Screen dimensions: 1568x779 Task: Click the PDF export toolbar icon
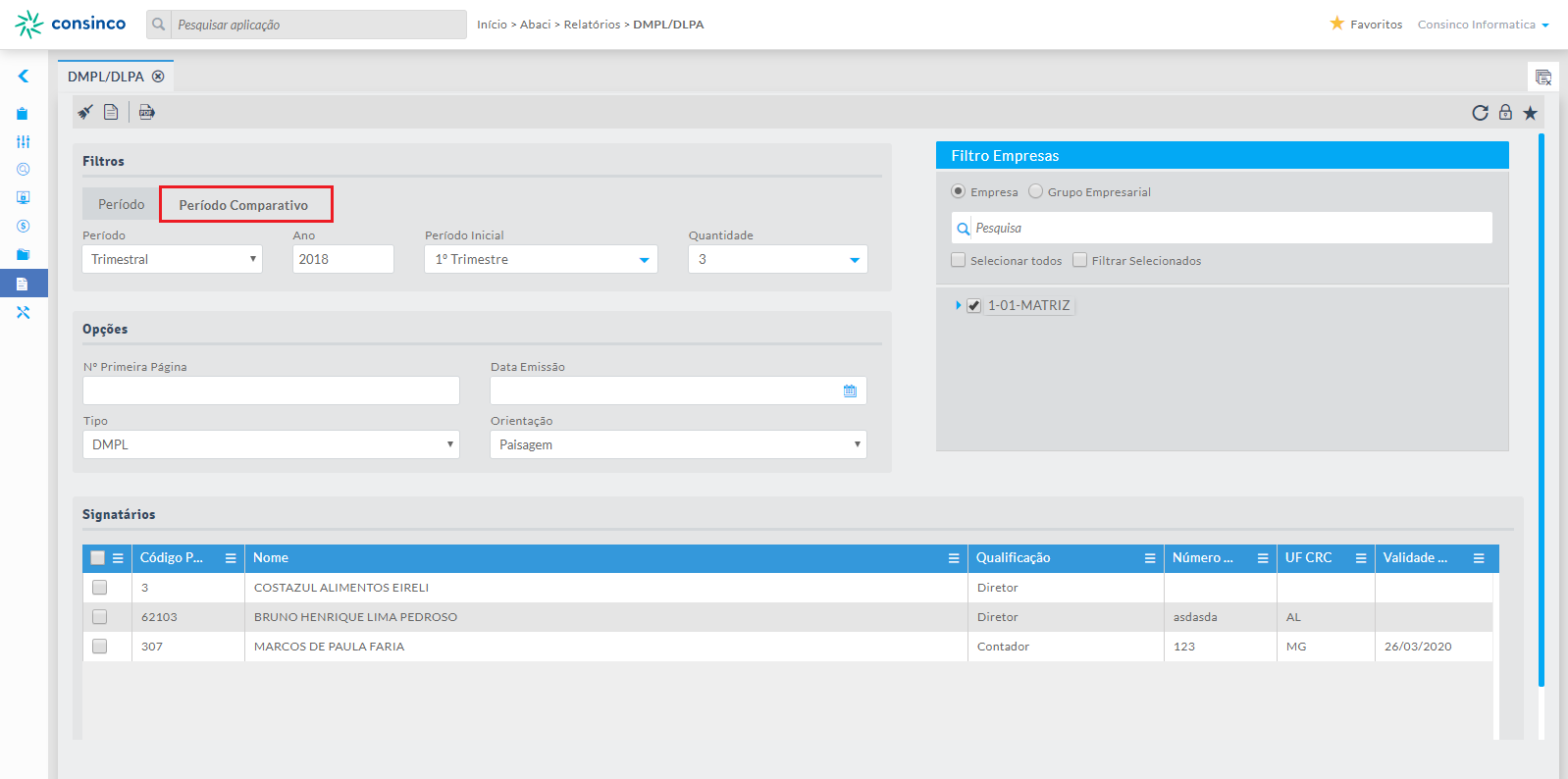point(147,112)
